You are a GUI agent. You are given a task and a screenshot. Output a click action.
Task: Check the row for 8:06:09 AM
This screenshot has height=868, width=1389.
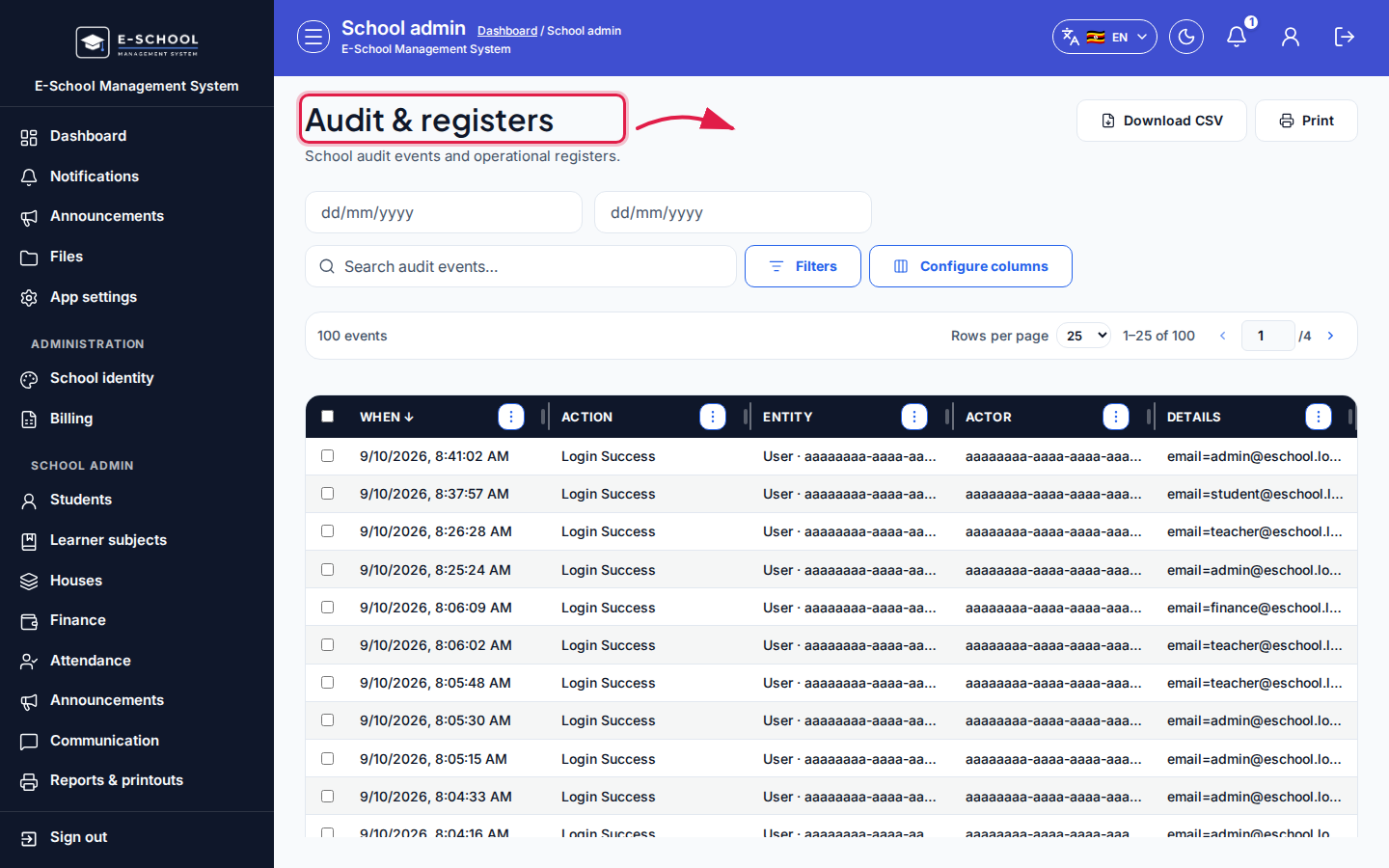pos(328,608)
